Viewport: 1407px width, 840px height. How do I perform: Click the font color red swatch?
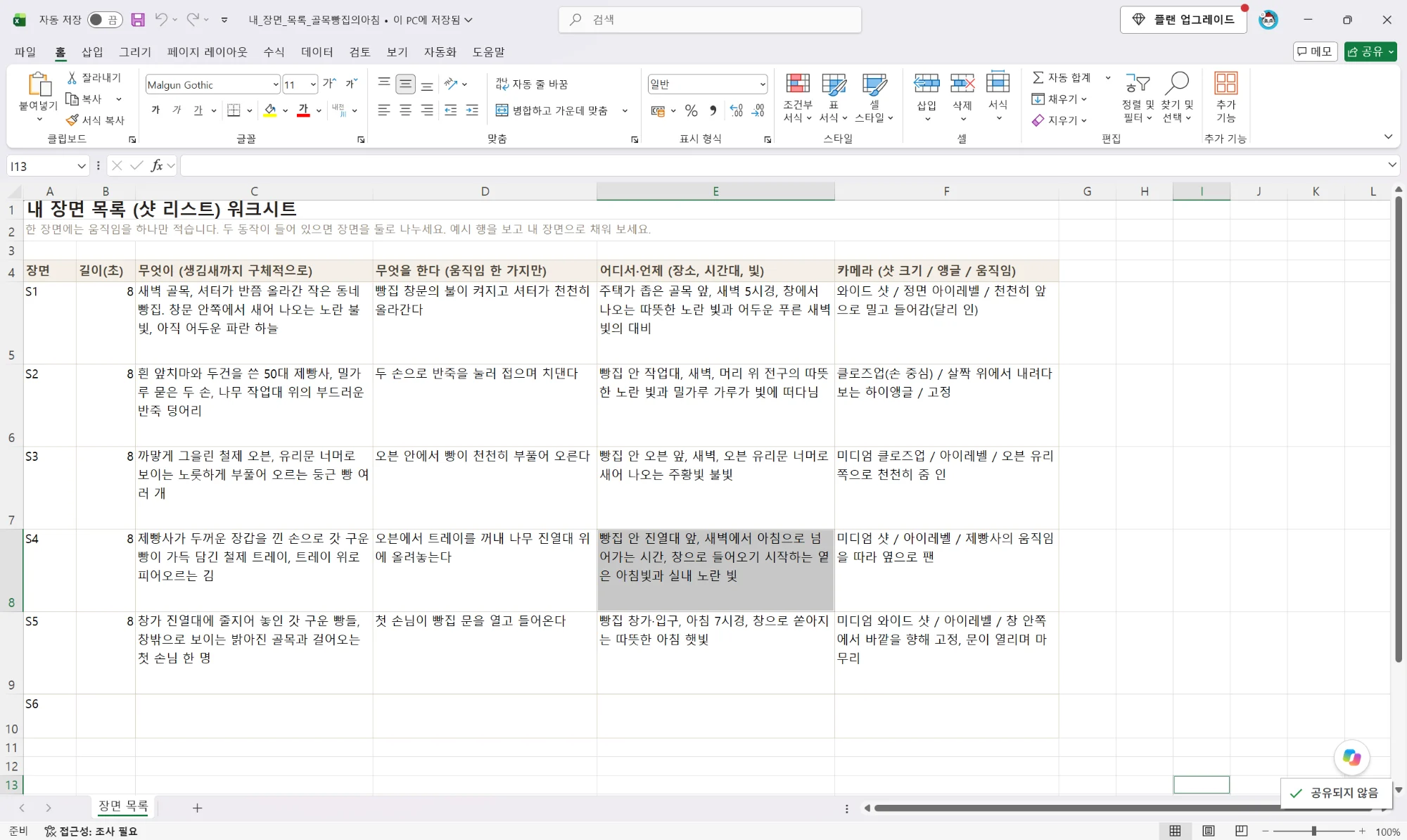tap(303, 110)
